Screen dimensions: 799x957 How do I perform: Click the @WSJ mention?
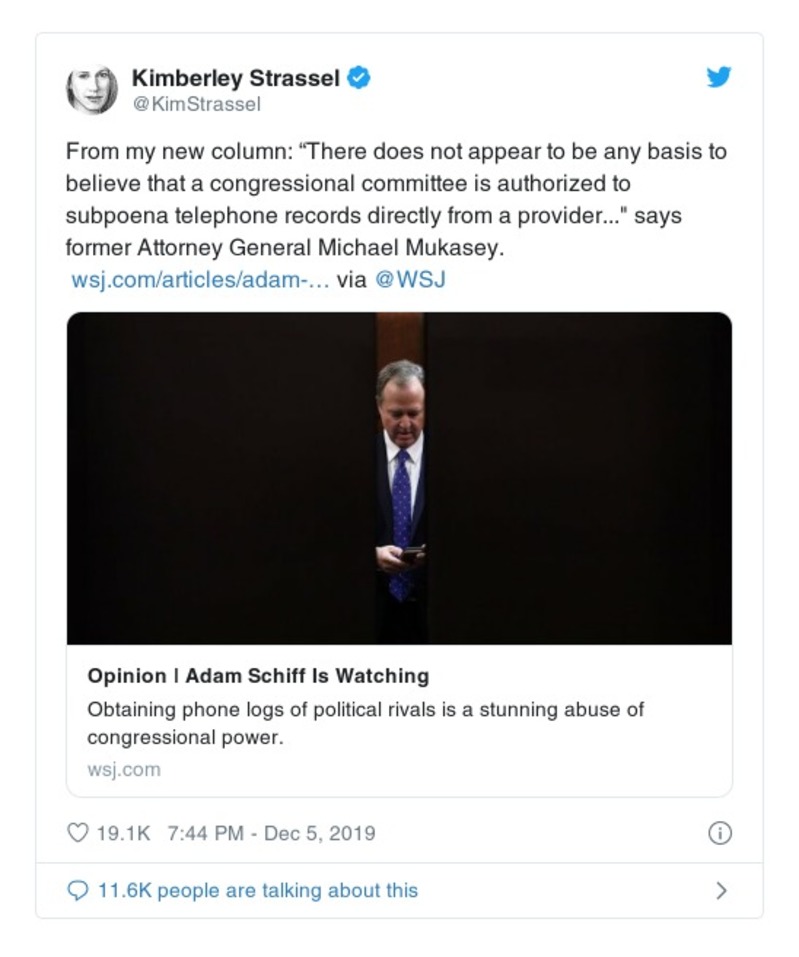(409, 280)
